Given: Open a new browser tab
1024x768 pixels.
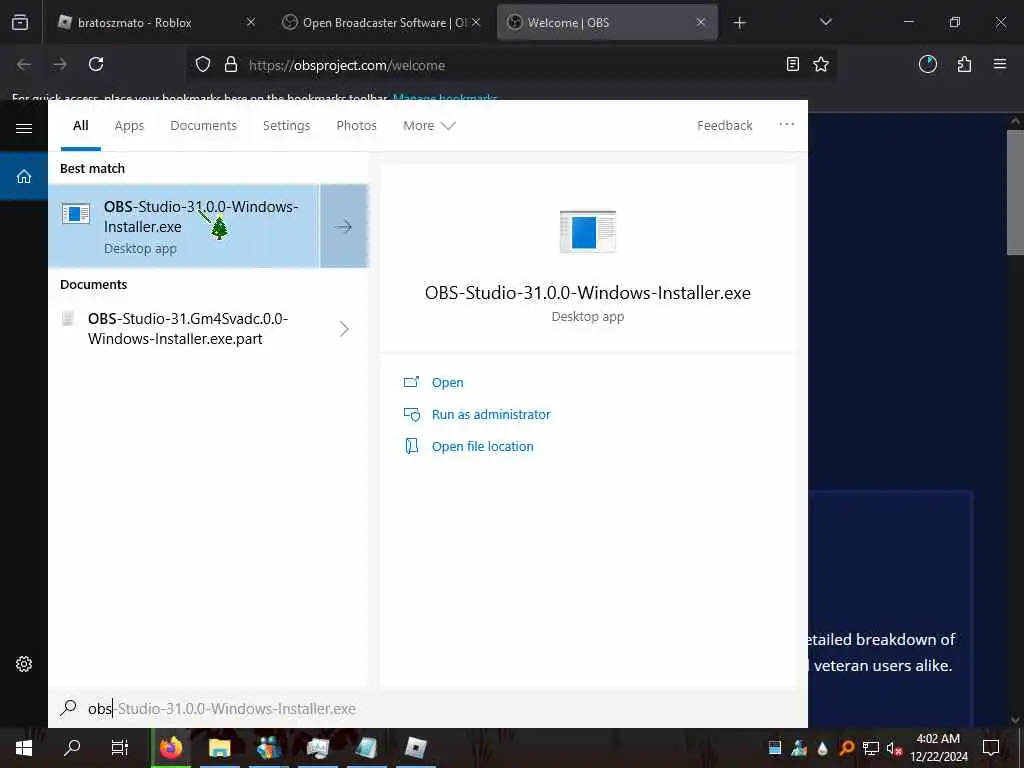Looking at the screenshot, I should click(x=739, y=23).
